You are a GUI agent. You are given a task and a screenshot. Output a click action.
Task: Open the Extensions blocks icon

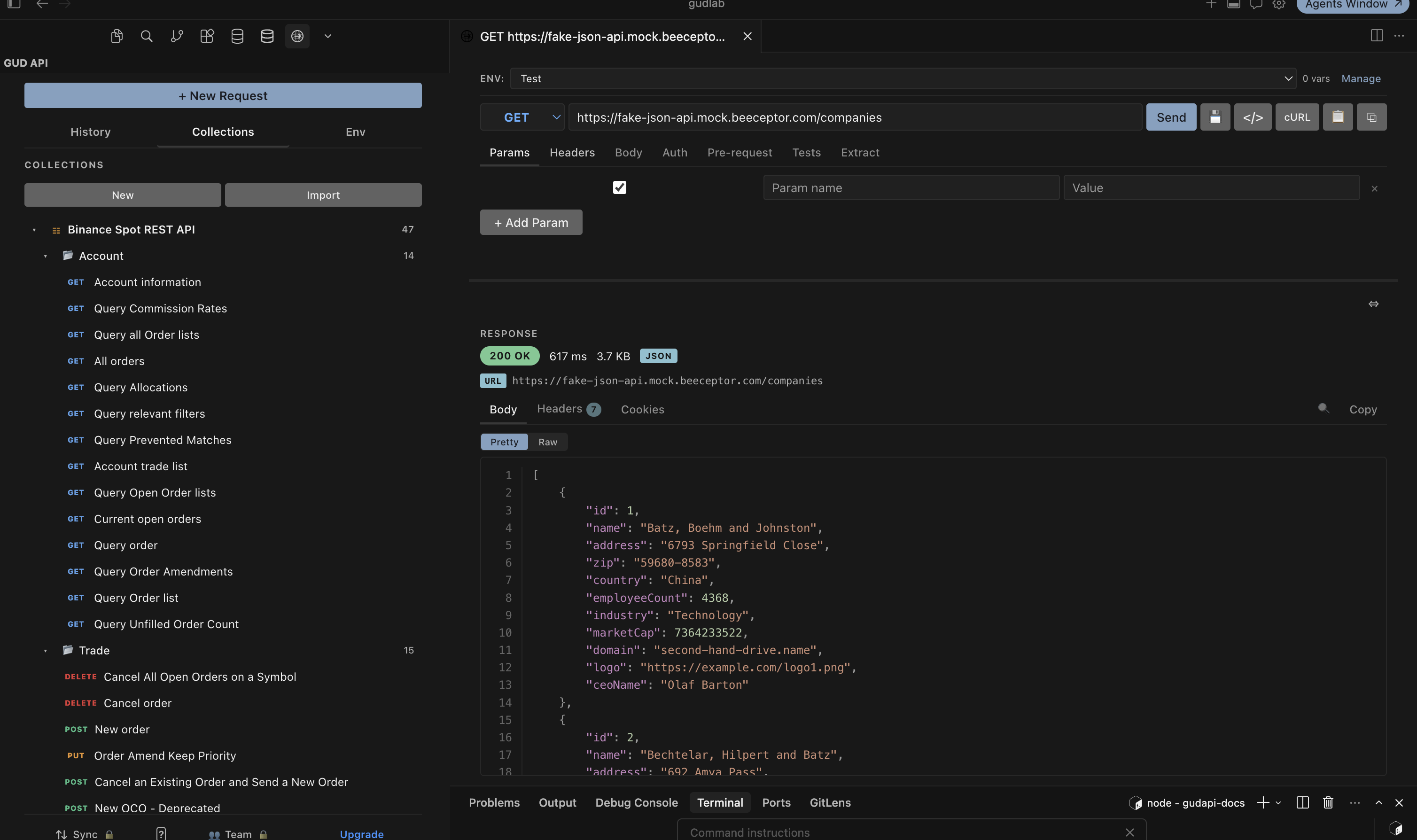(207, 36)
